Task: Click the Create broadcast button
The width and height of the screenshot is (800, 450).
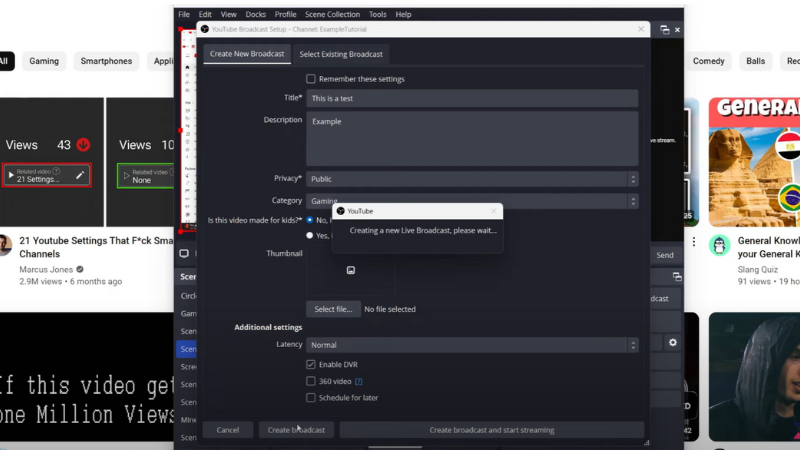Action: tap(296, 430)
